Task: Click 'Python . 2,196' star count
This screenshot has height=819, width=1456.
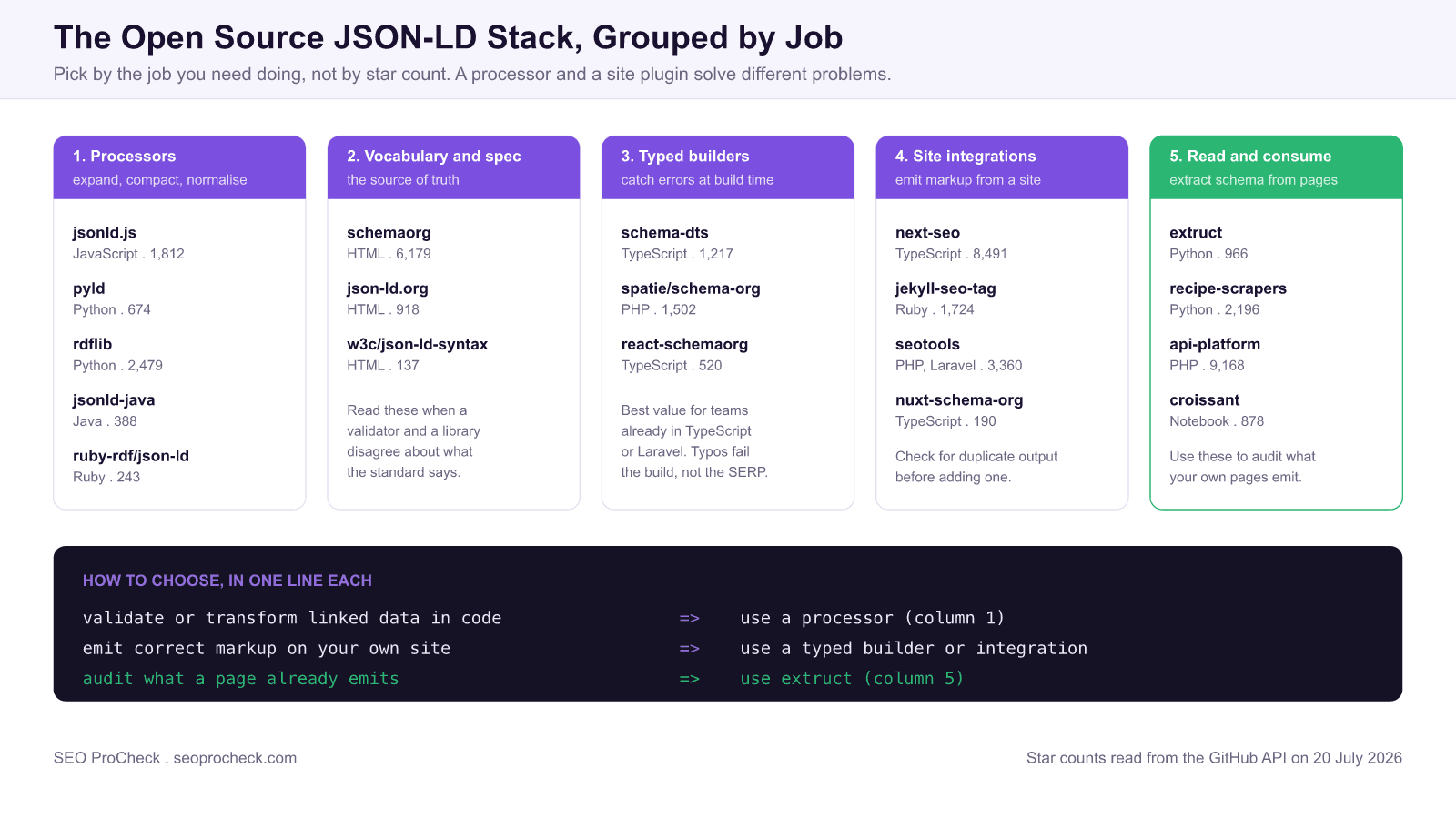Action: (x=1215, y=309)
